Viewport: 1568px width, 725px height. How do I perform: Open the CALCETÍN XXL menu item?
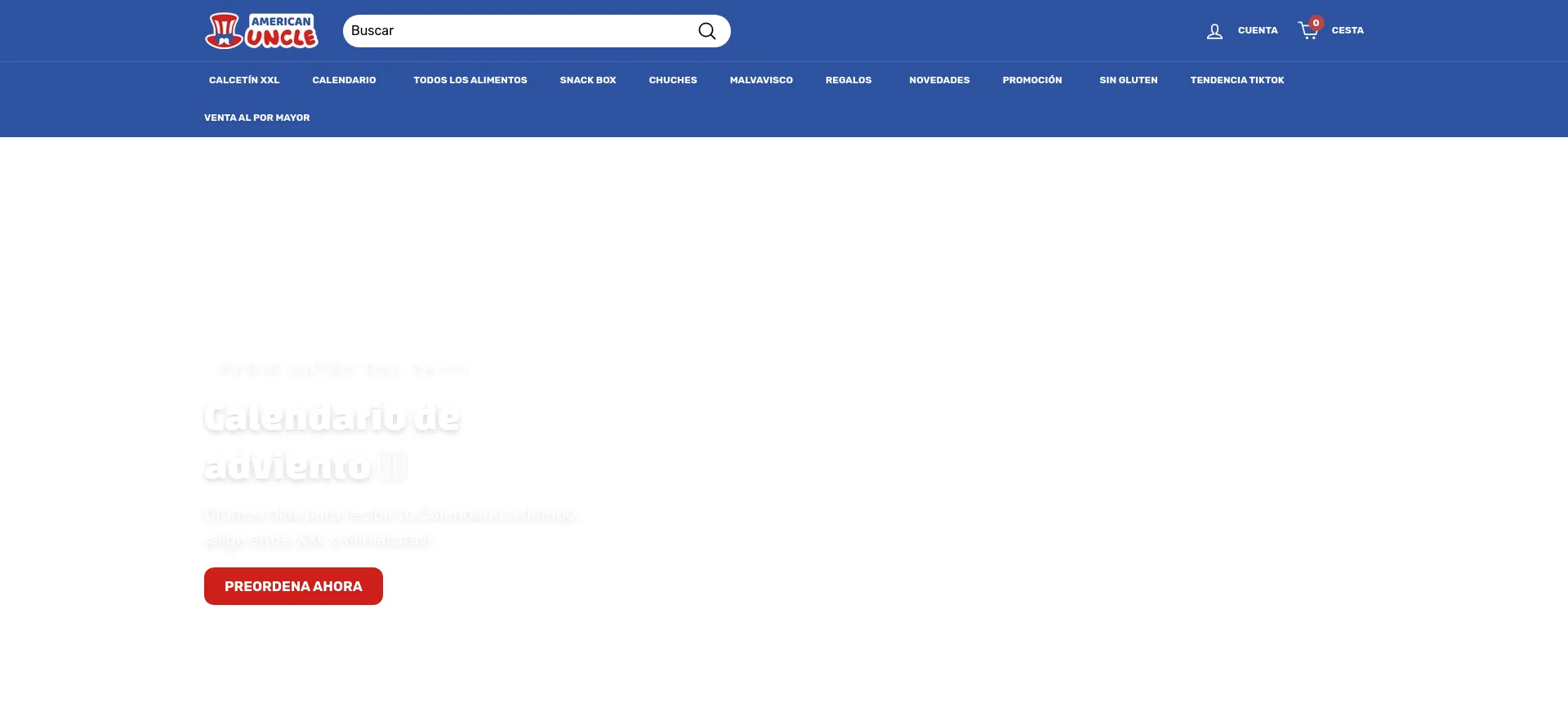pos(244,80)
